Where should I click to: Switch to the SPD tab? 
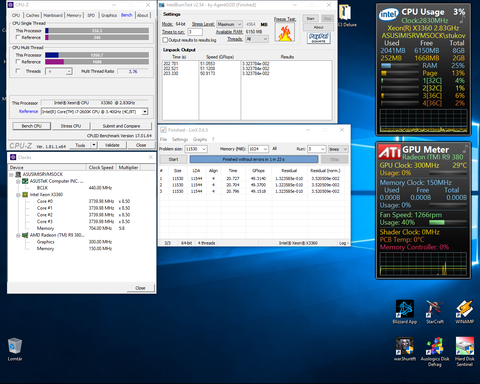pos(91,15)
